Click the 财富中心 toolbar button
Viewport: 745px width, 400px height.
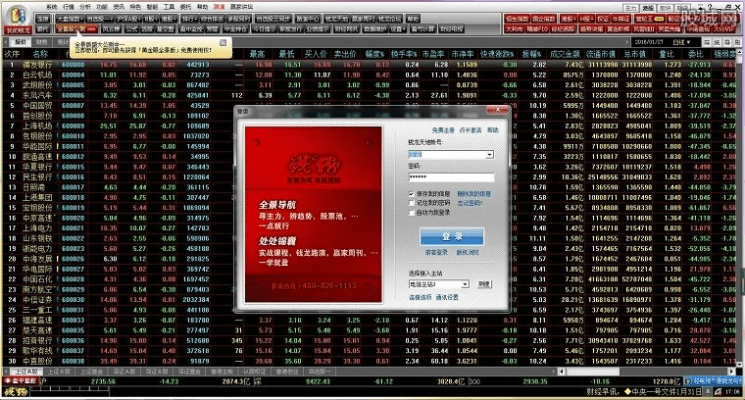click(x=308, y=19)
